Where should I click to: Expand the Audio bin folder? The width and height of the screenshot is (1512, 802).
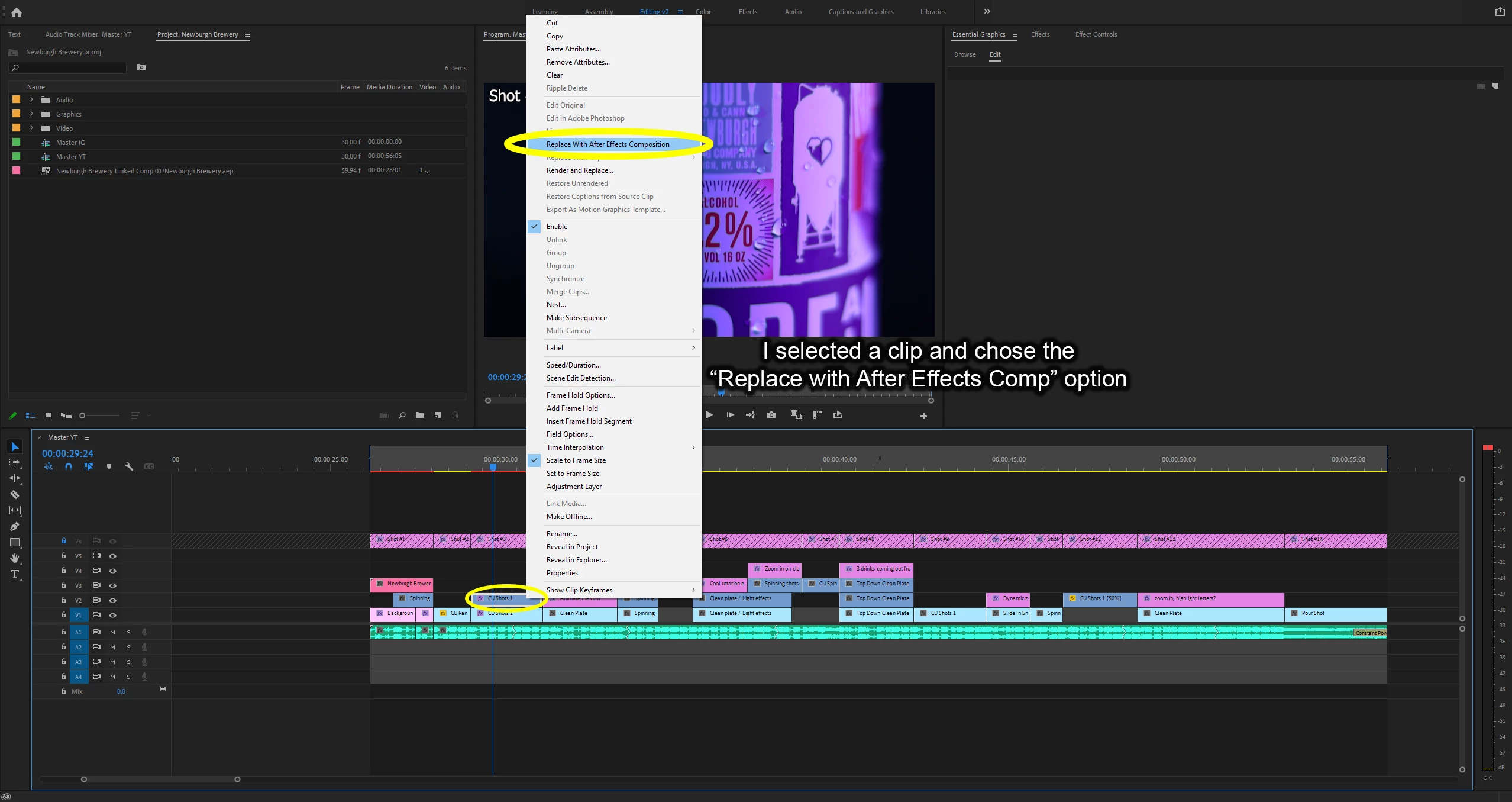point(31,99)
